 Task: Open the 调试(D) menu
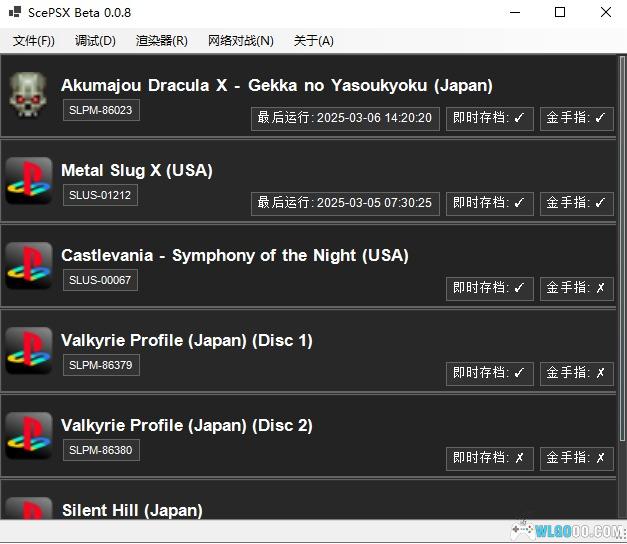pos(95,41)
